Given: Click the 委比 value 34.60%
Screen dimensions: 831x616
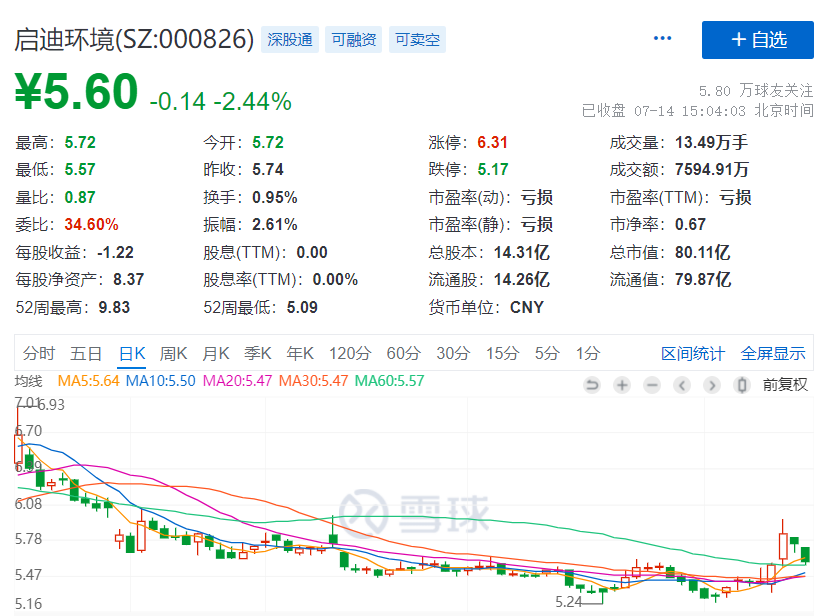Looking at the screenshot, I should [x=91, y=224].
